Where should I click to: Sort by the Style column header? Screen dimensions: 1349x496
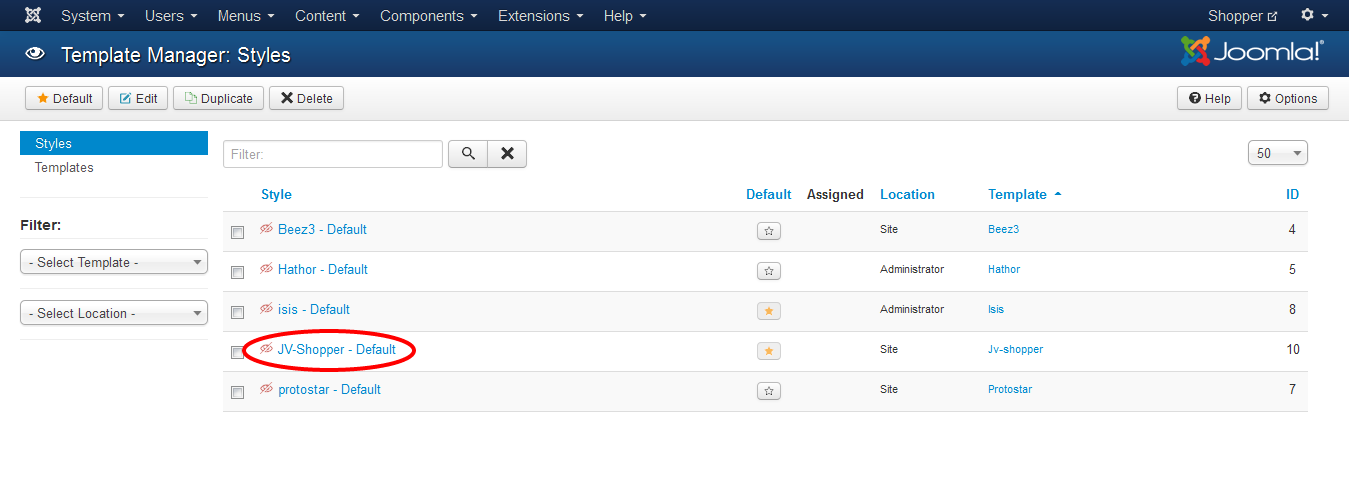(x=276, y=194)
